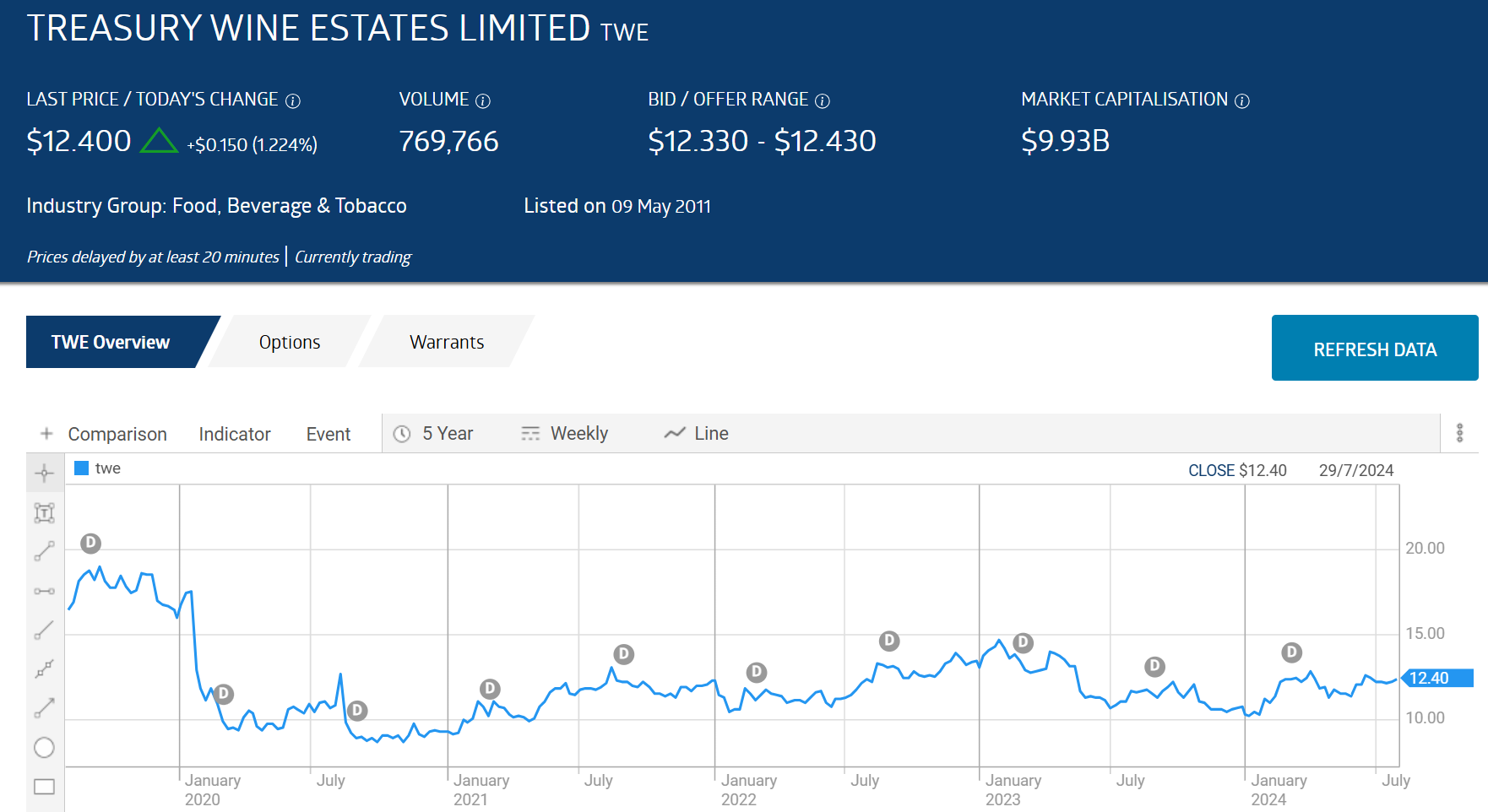Click the dividend marker just after January 2020

coord(223,694)
